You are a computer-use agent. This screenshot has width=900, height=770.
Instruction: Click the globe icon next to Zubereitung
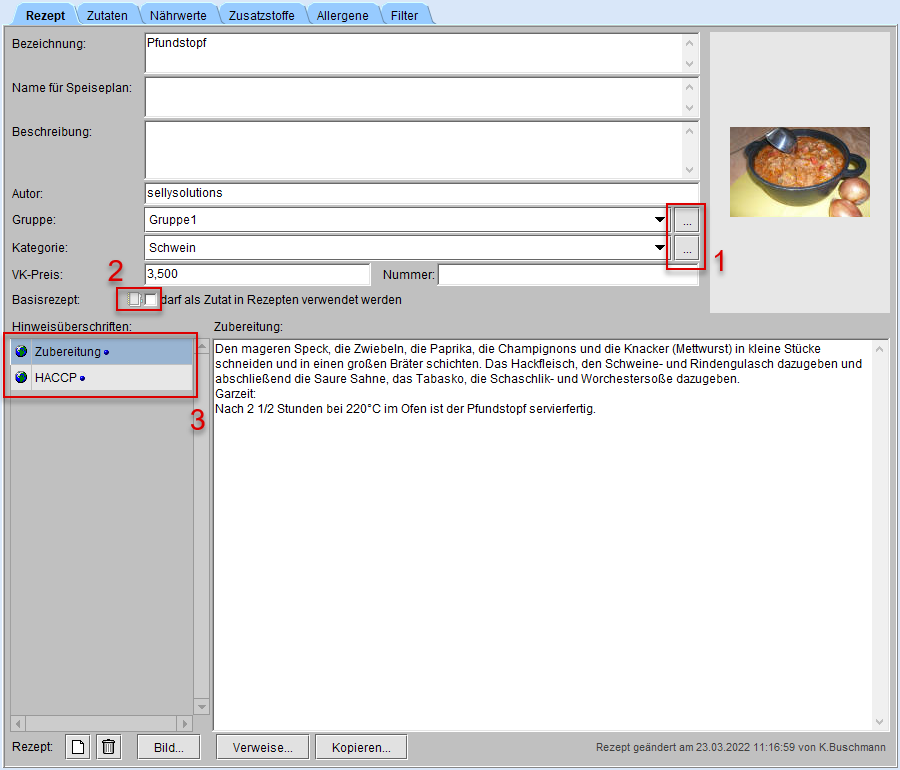click(x=21, y=351)
